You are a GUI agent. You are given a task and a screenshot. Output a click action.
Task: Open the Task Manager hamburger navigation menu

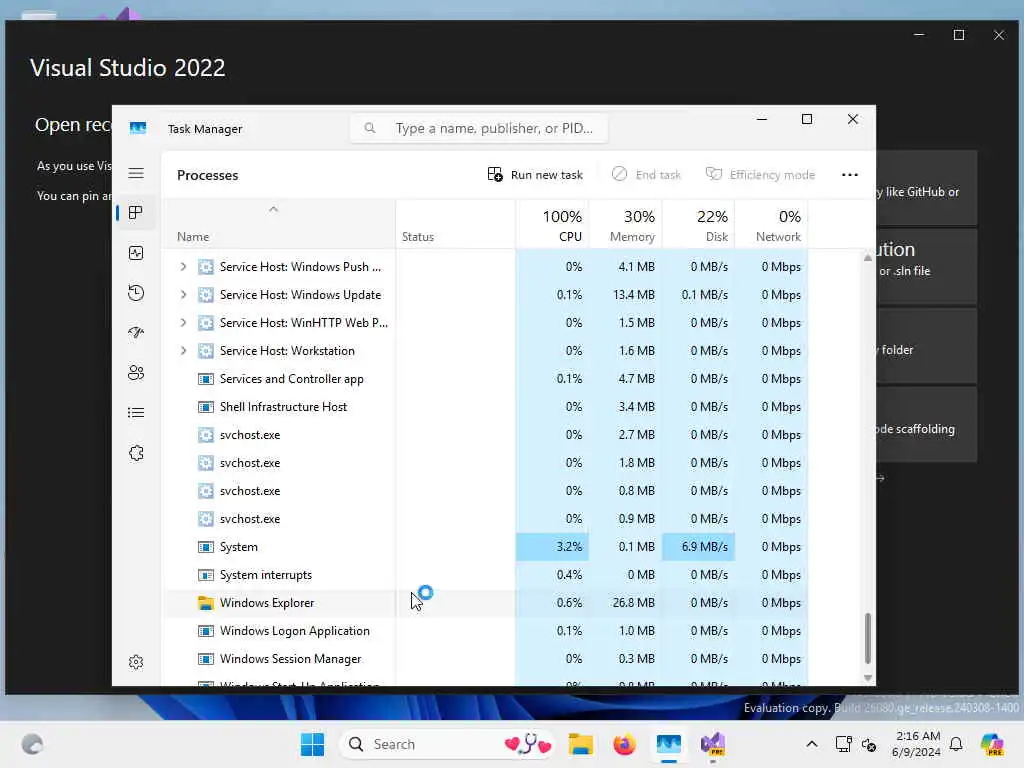point(136,173)
